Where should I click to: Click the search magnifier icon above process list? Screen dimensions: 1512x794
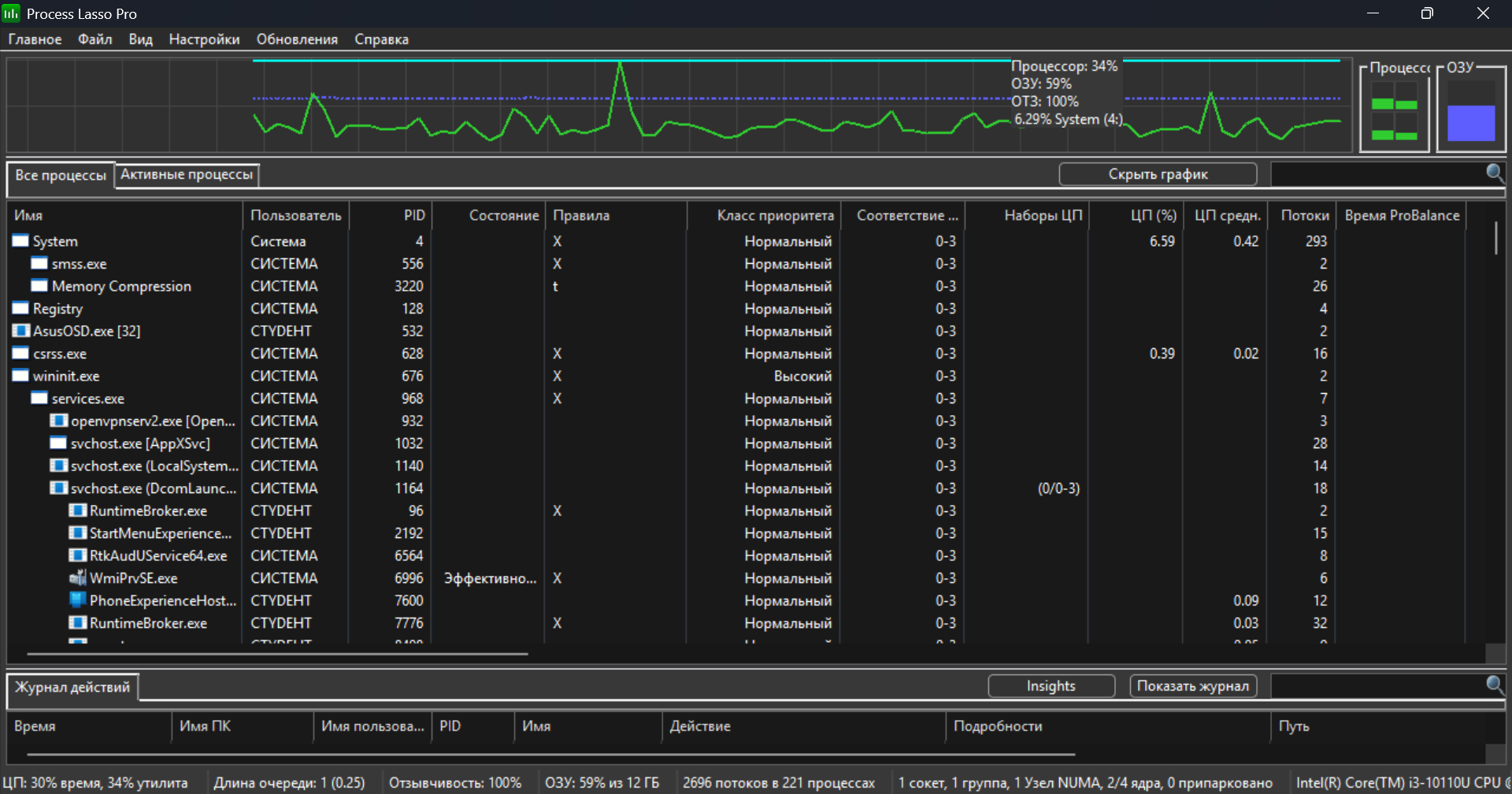click(1494, 173)
